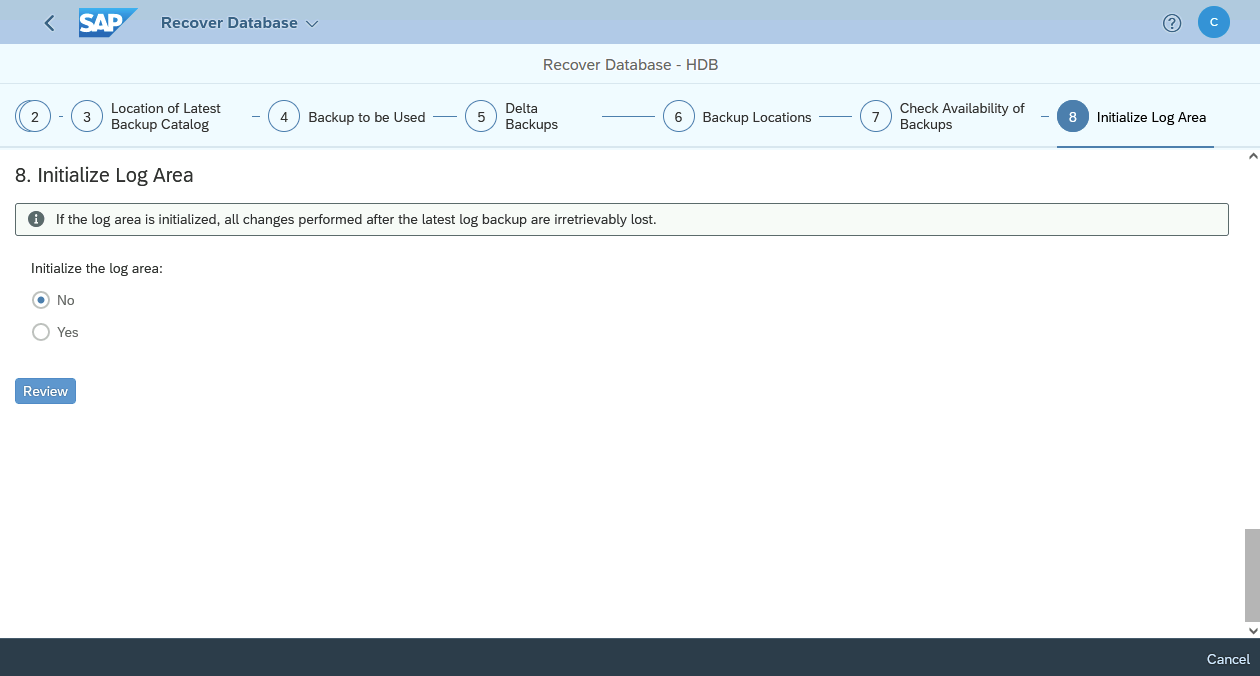Click the scrollbar down arrow
This screenshot has width=1260, height=676.
click(1253, 631)
